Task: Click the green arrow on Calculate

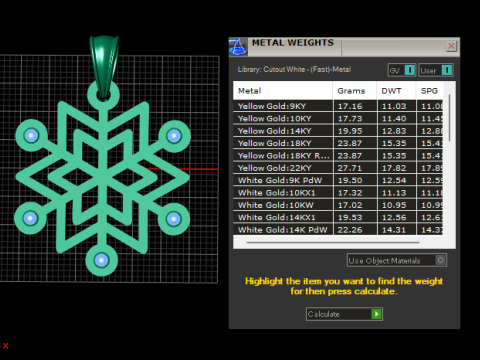Action: tap(376, 314)
